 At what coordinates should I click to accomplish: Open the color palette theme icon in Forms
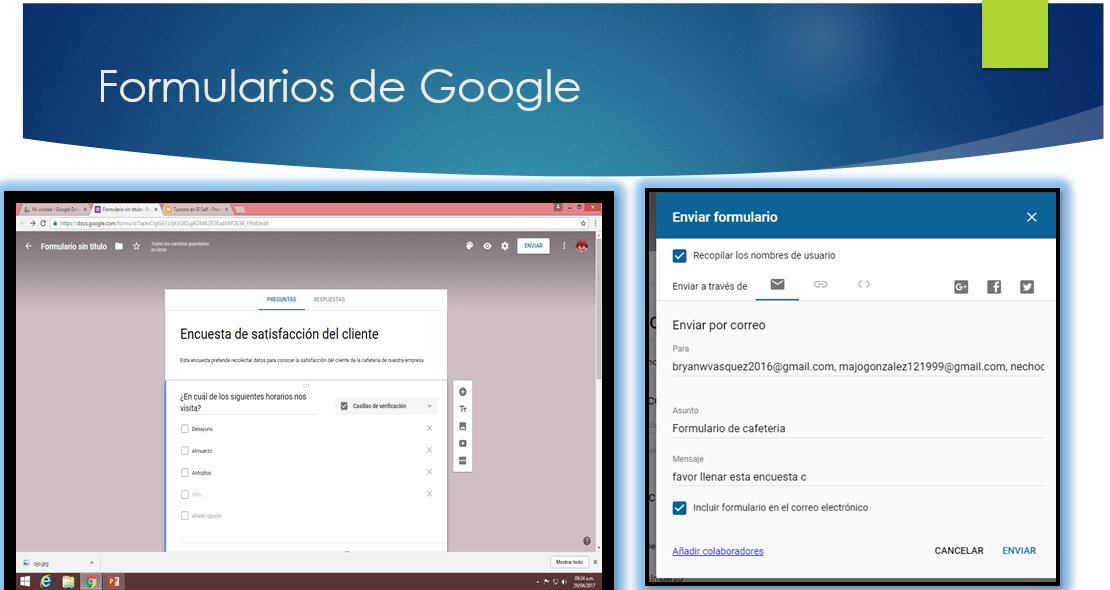[469, 246]
